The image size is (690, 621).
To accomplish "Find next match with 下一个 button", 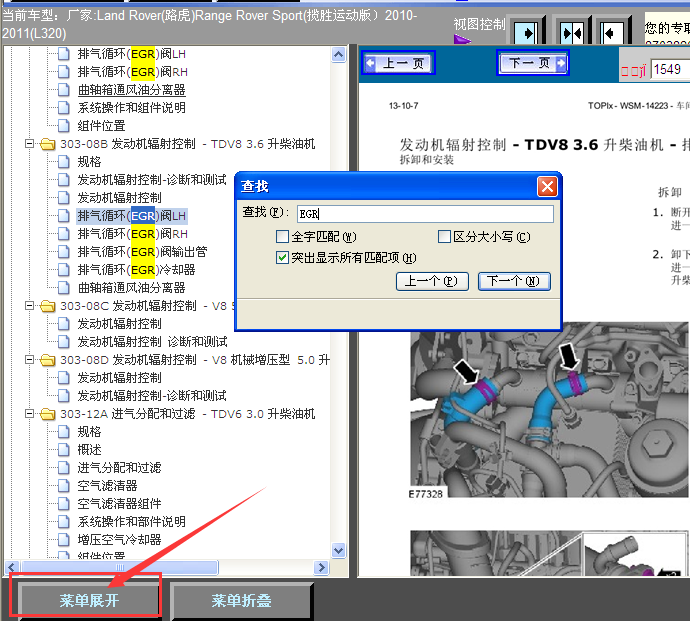I will pyautogui.click(x=514, y=281).
